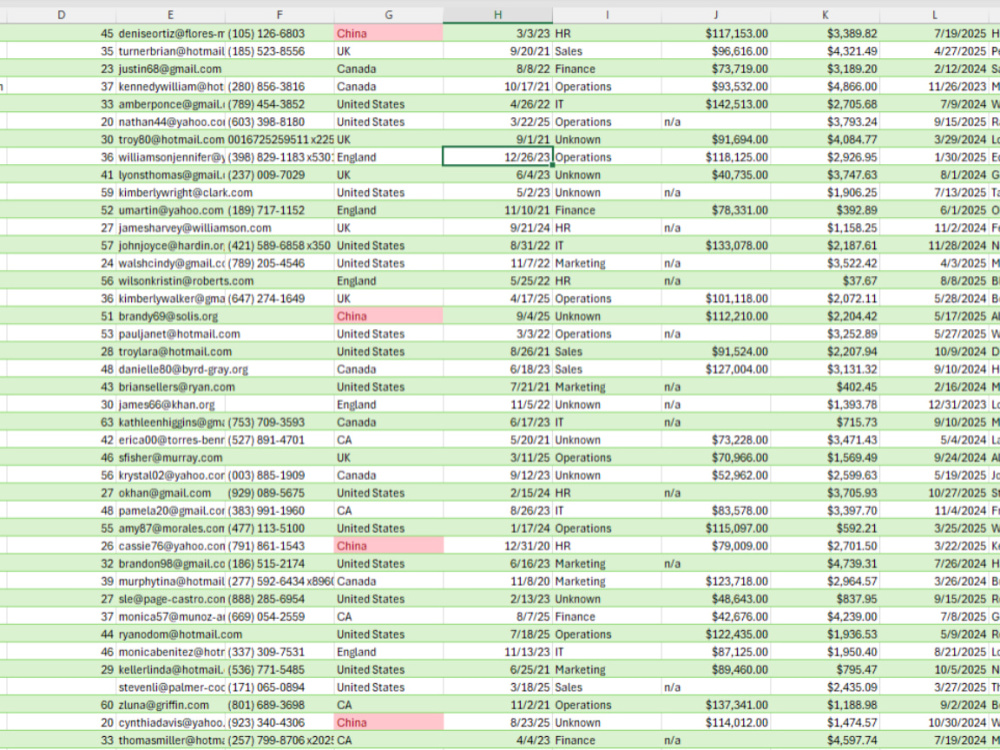The image size is (1000, 750).
Task: Click email kimberlywright@clark.com
Action: pyautogui.click(x=170, y=193)
